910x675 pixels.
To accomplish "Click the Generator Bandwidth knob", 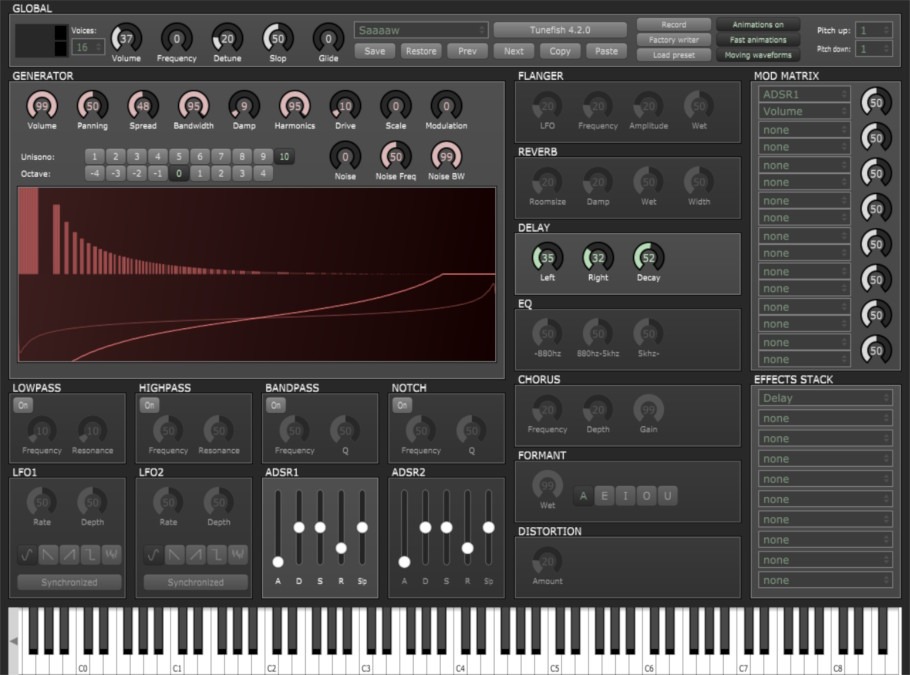I will [193, 106].
